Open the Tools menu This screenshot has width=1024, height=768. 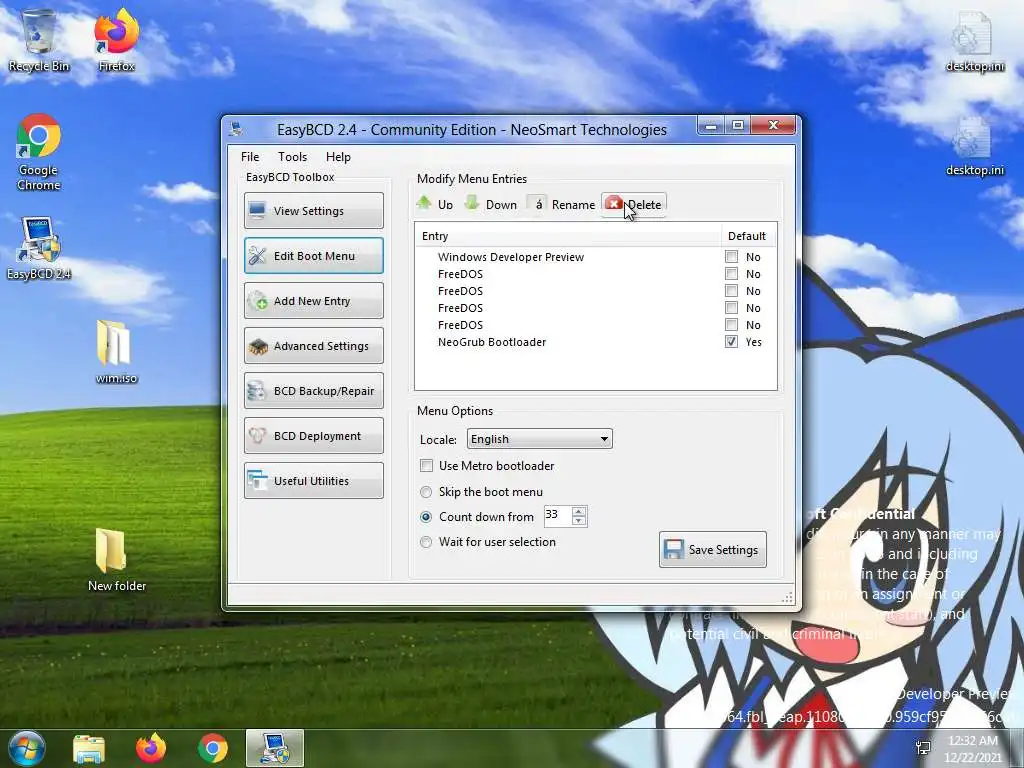292,157
